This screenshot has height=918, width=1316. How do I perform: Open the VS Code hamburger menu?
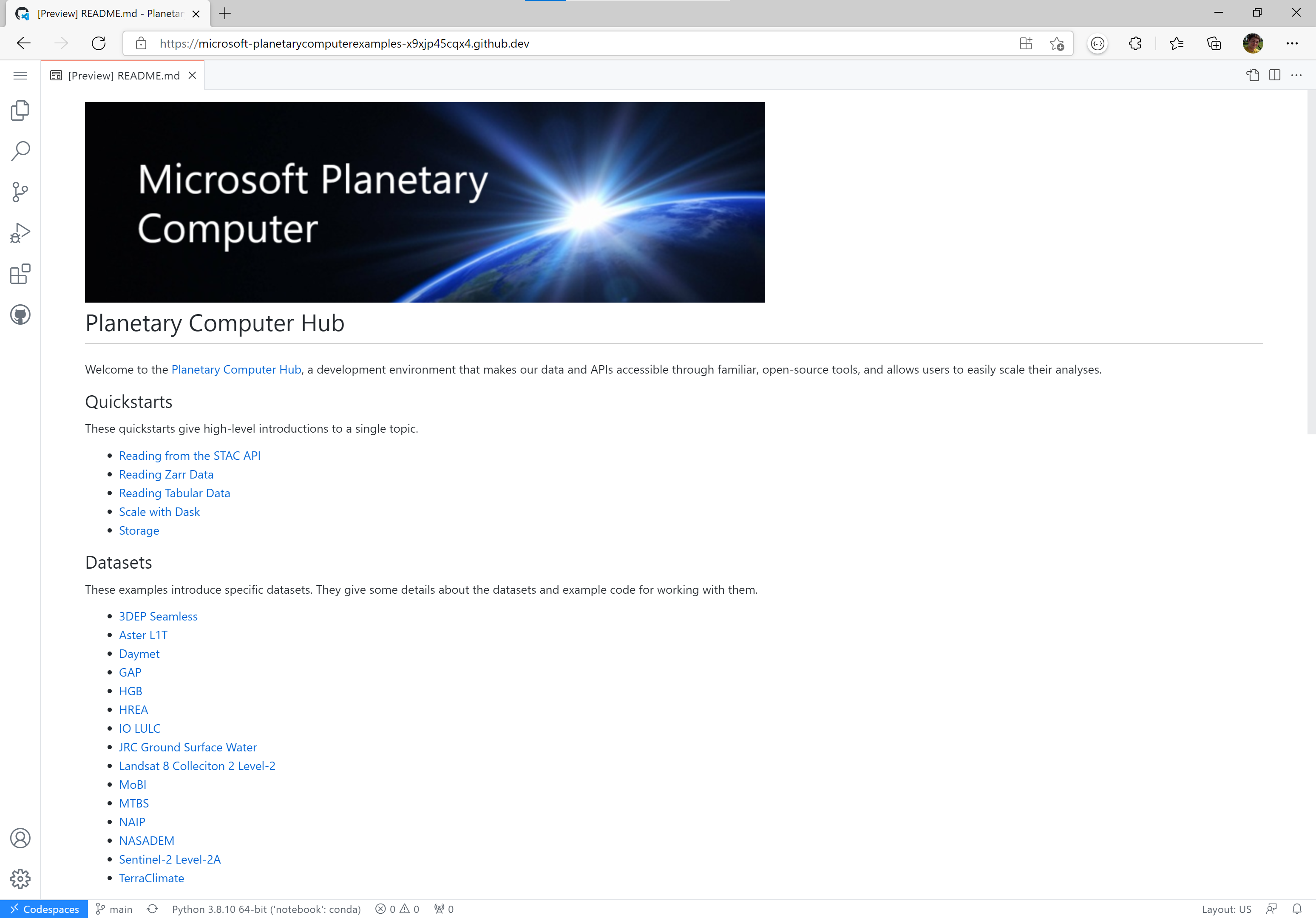20,75
